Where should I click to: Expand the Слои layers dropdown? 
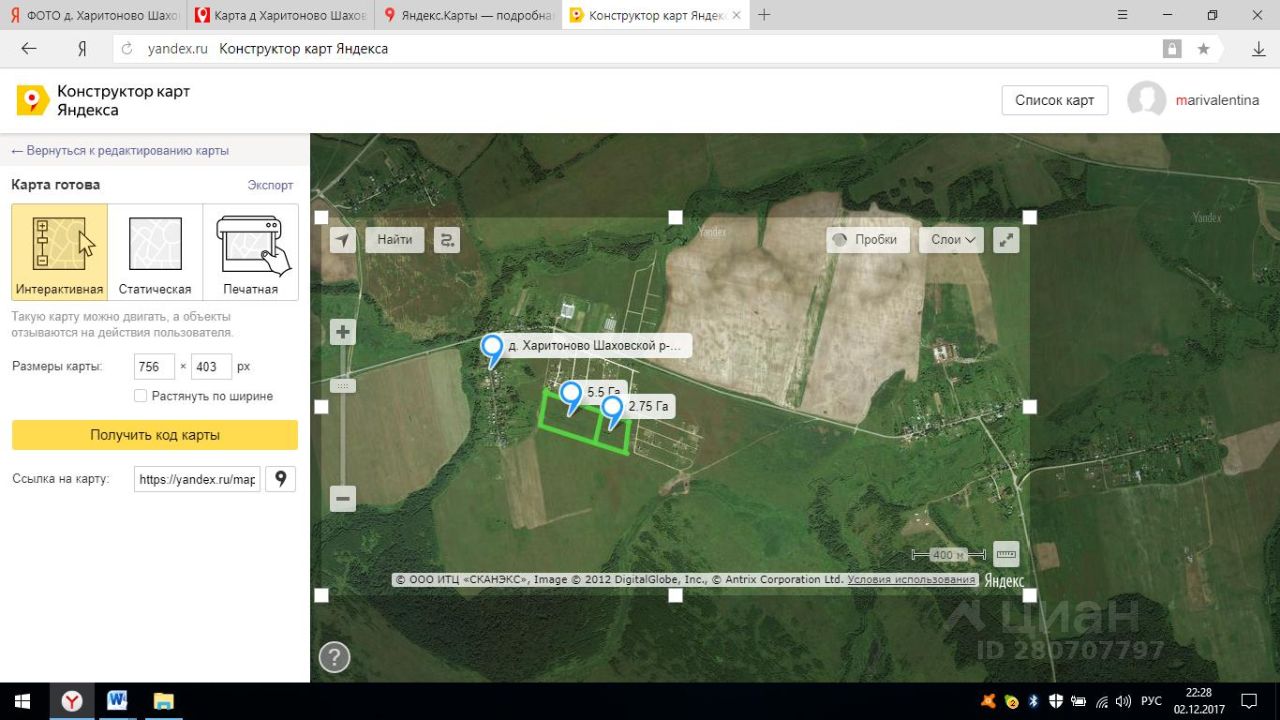[x=951, y=240]
